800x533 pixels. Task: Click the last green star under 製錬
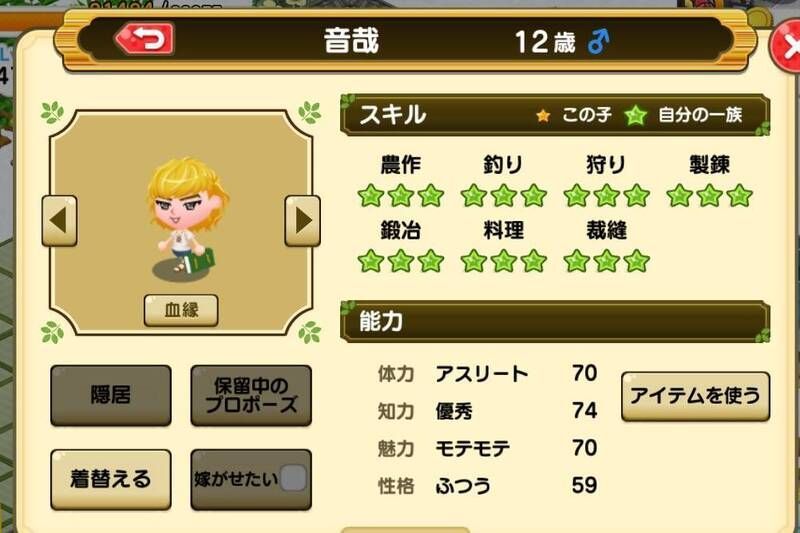(x=740, y=196)
